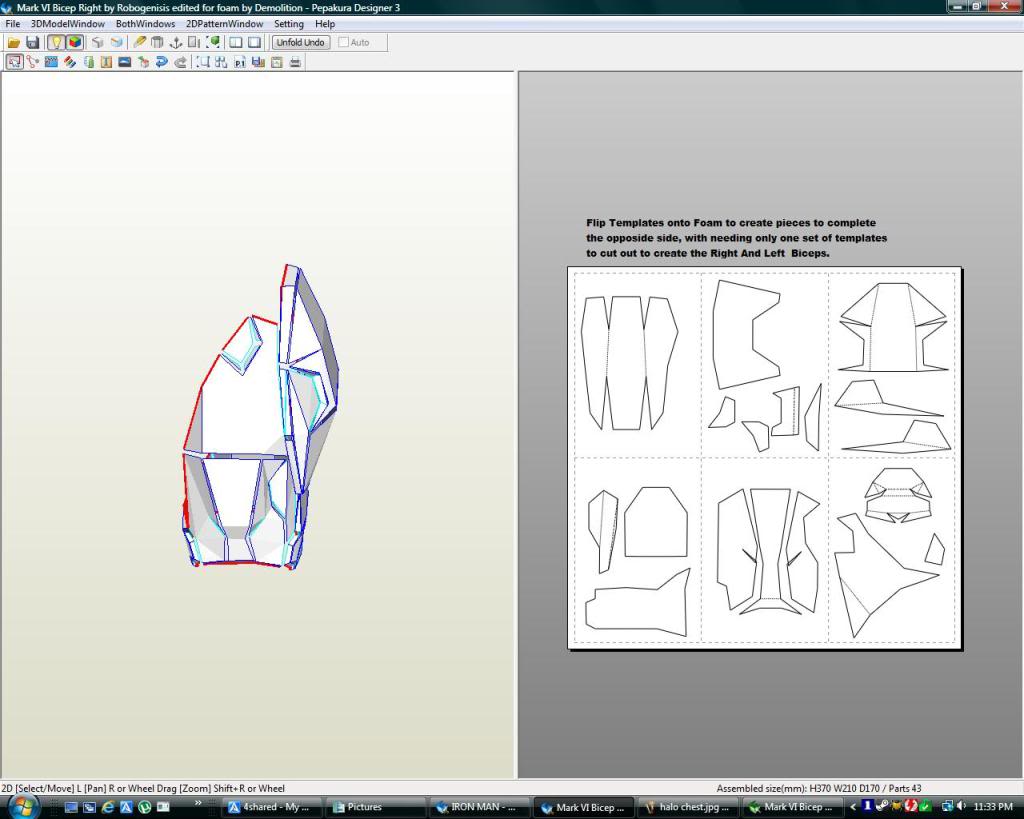Select the pencil edit tool icon
1024x819 pixels.
(139, 42)
